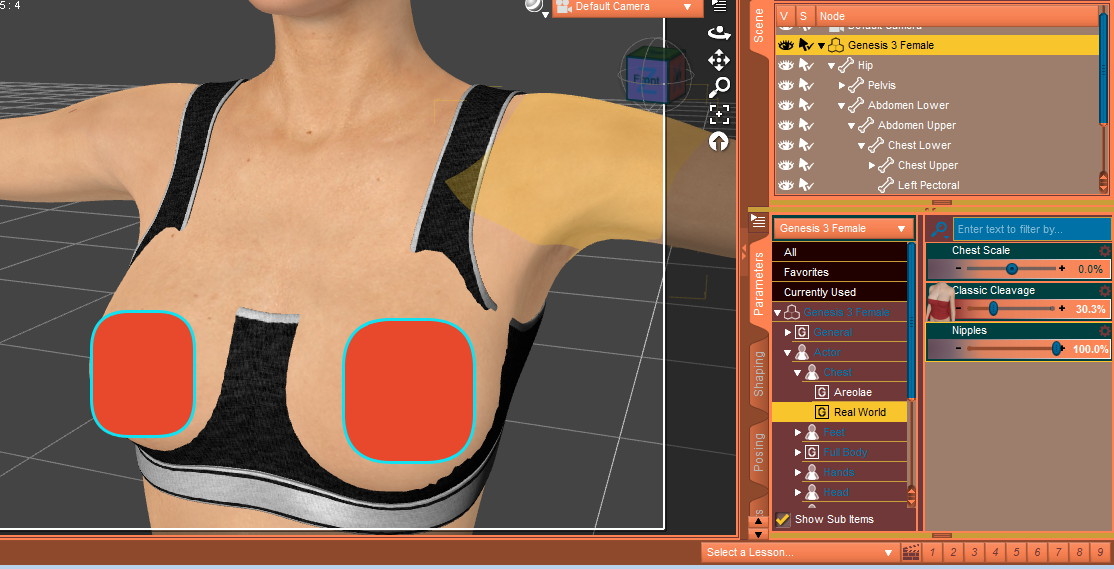Viewport: 1114px width, 569px height.
Task: Open the Parameters pane options menu icon
Action: (758, 220)
